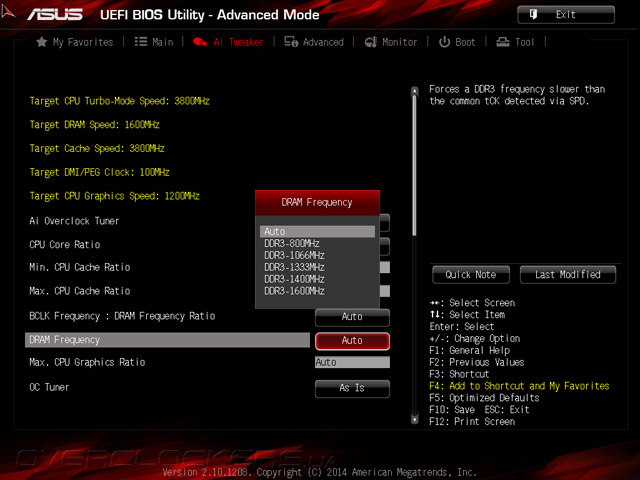The height and width of the screenshot is (480, 640).
Task: Select DDR3-1066MHz option
Action: (317, 255)
